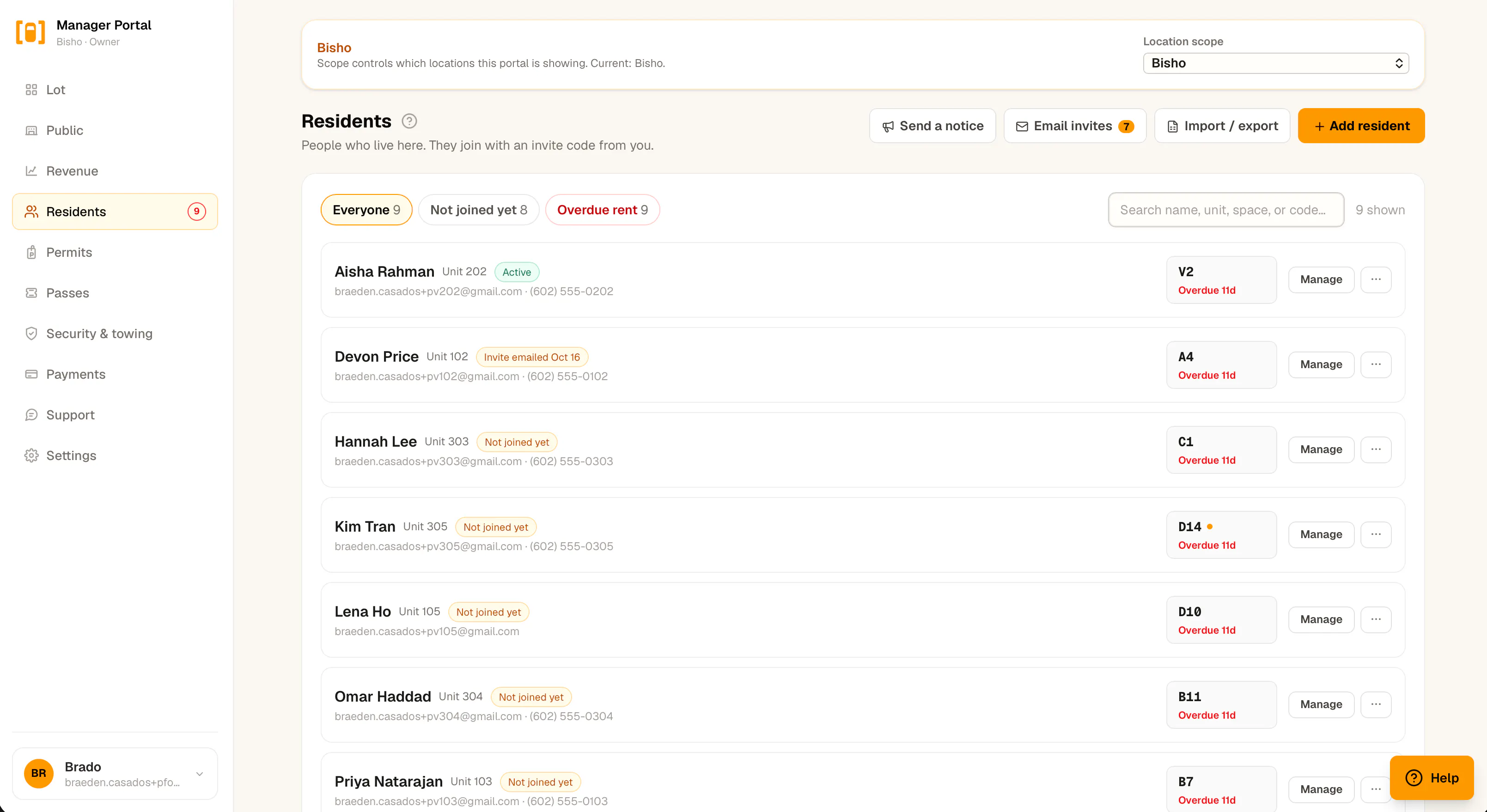1487x812 pixels.
Task: Click Manage for Aisha Rahman
Action: [x=1321, y=279]
